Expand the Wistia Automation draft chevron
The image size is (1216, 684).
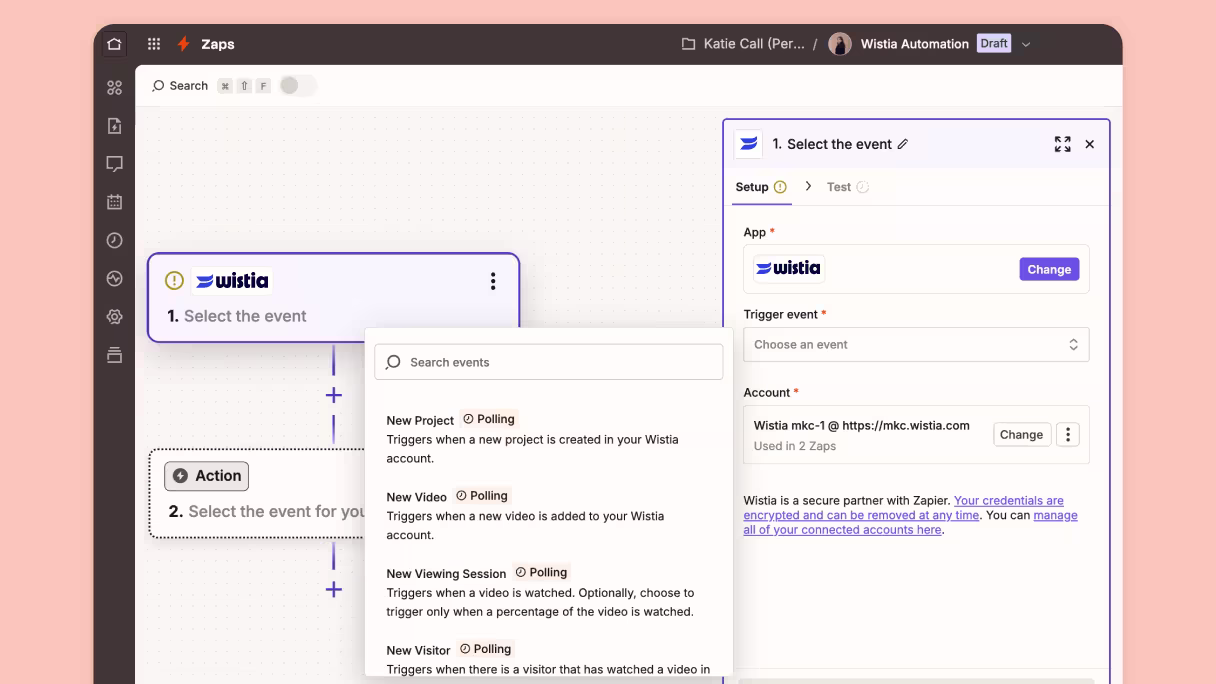(1026, 44)
